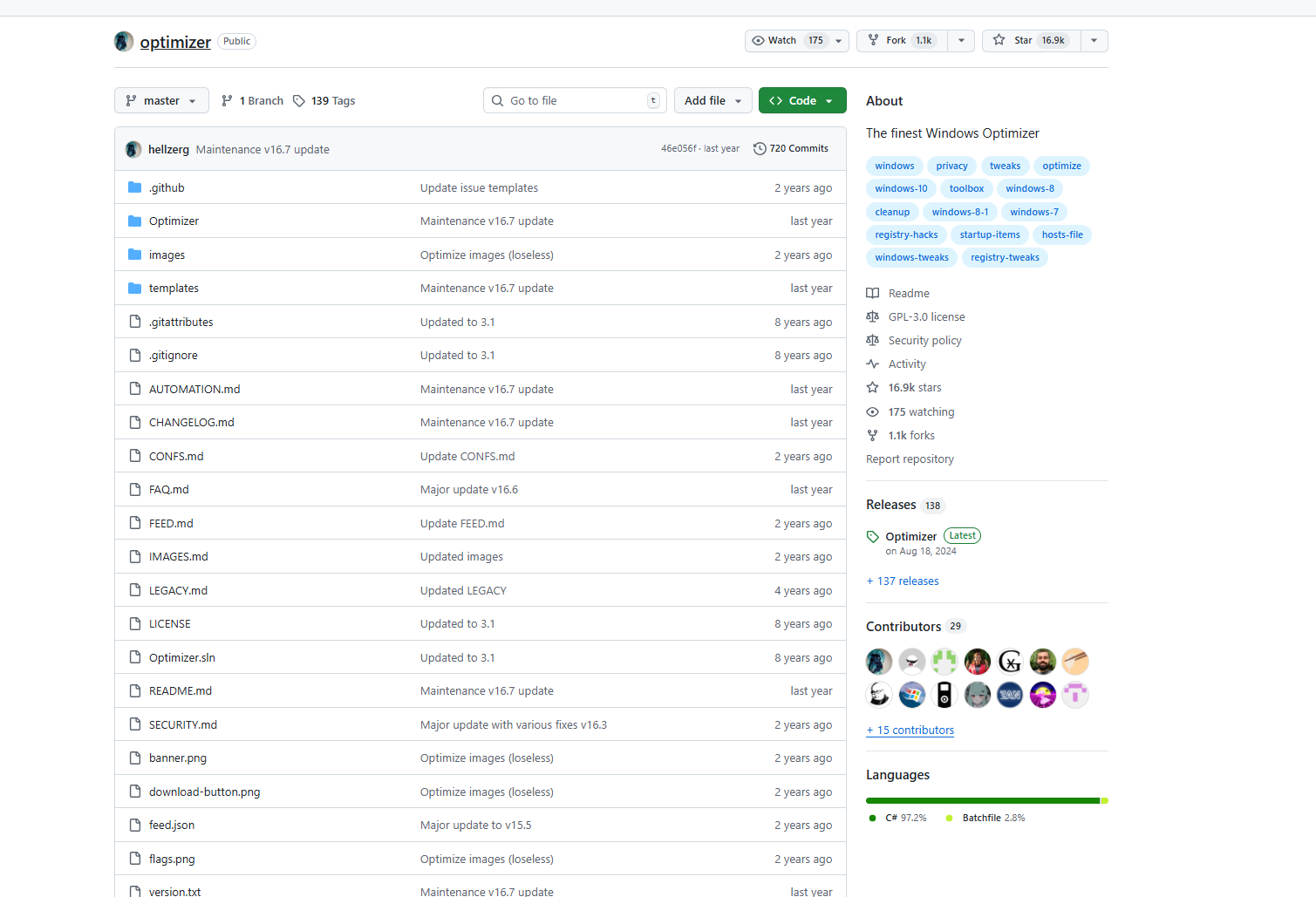Click the file icon beside CHANGELOG.md
The width and height of the screenshot is (1316, 897).
(134, 422)
